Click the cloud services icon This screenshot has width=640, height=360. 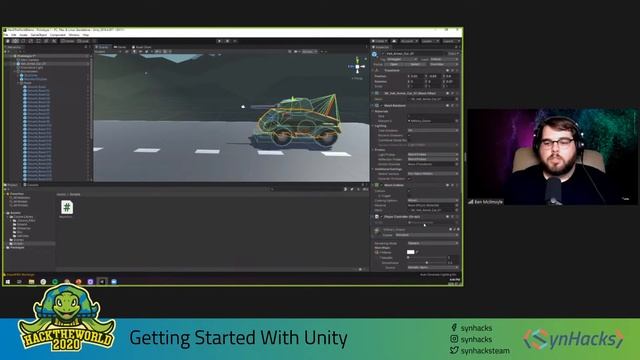[394, 41]
